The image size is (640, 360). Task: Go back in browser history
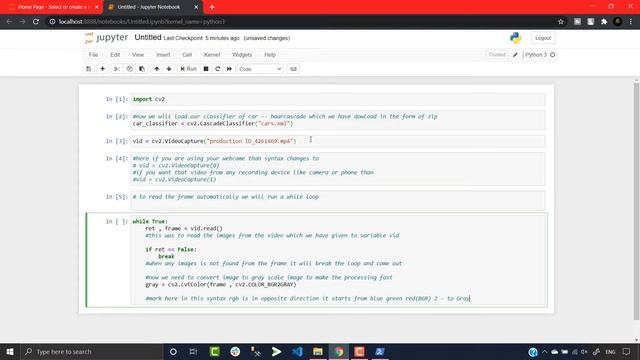(9, 22)
